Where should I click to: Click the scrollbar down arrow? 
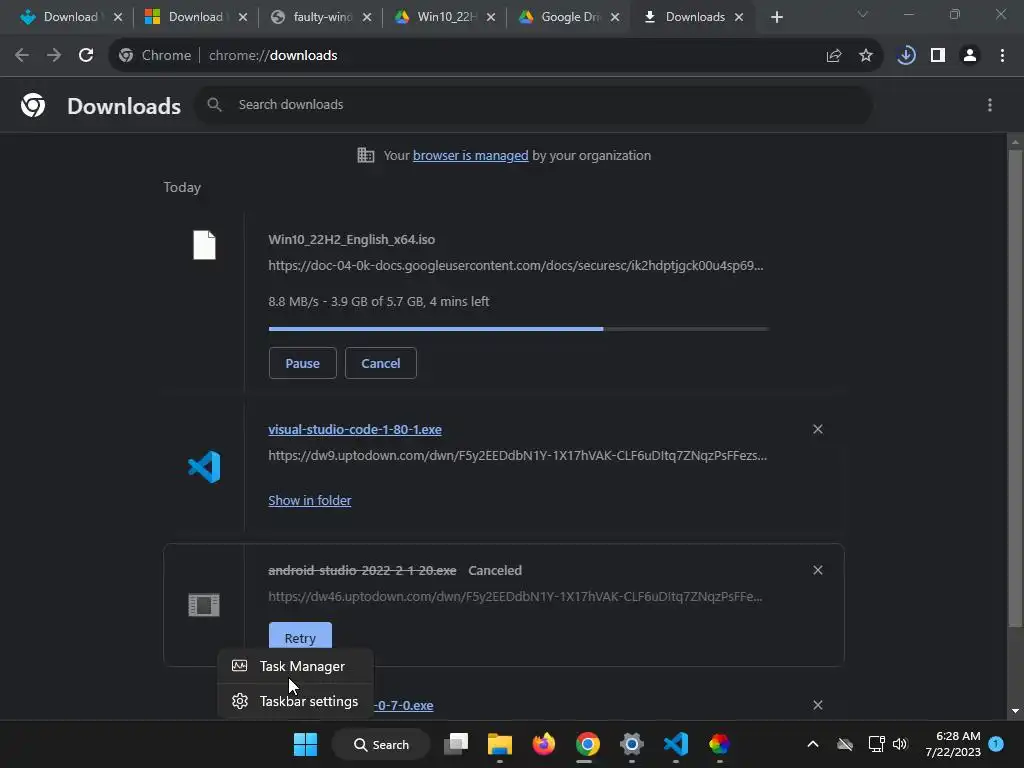[x=1015, y=711]
